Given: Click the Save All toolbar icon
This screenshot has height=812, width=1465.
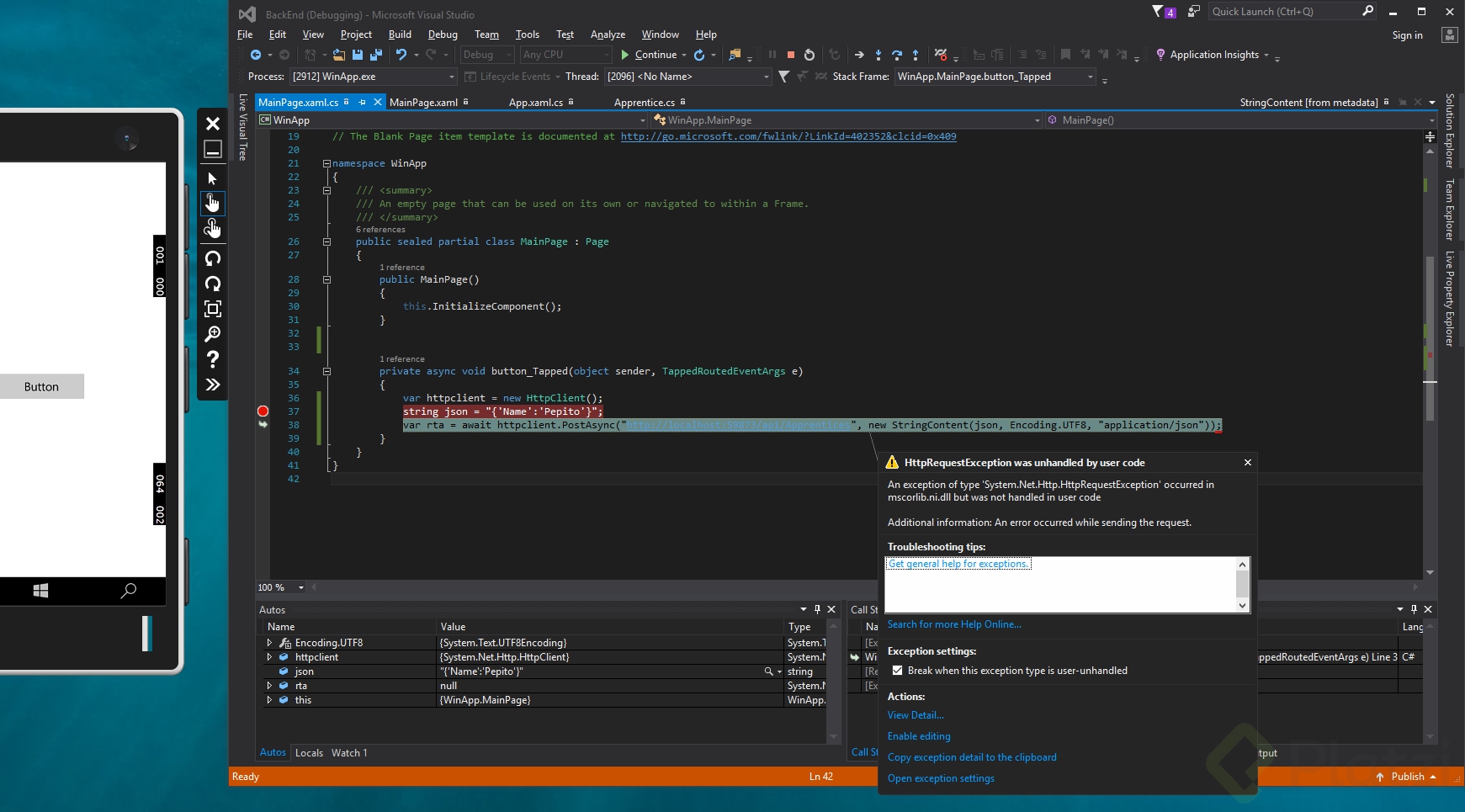Looking at the screenshot, I should (x=375, y=55).
